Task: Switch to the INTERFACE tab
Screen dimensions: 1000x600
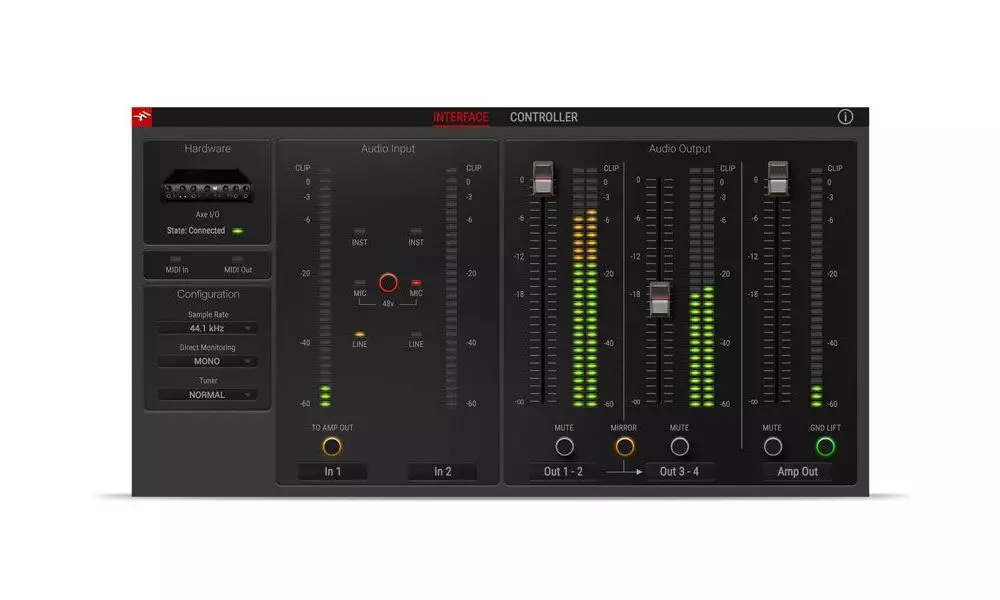Action: tap(460, 117)
